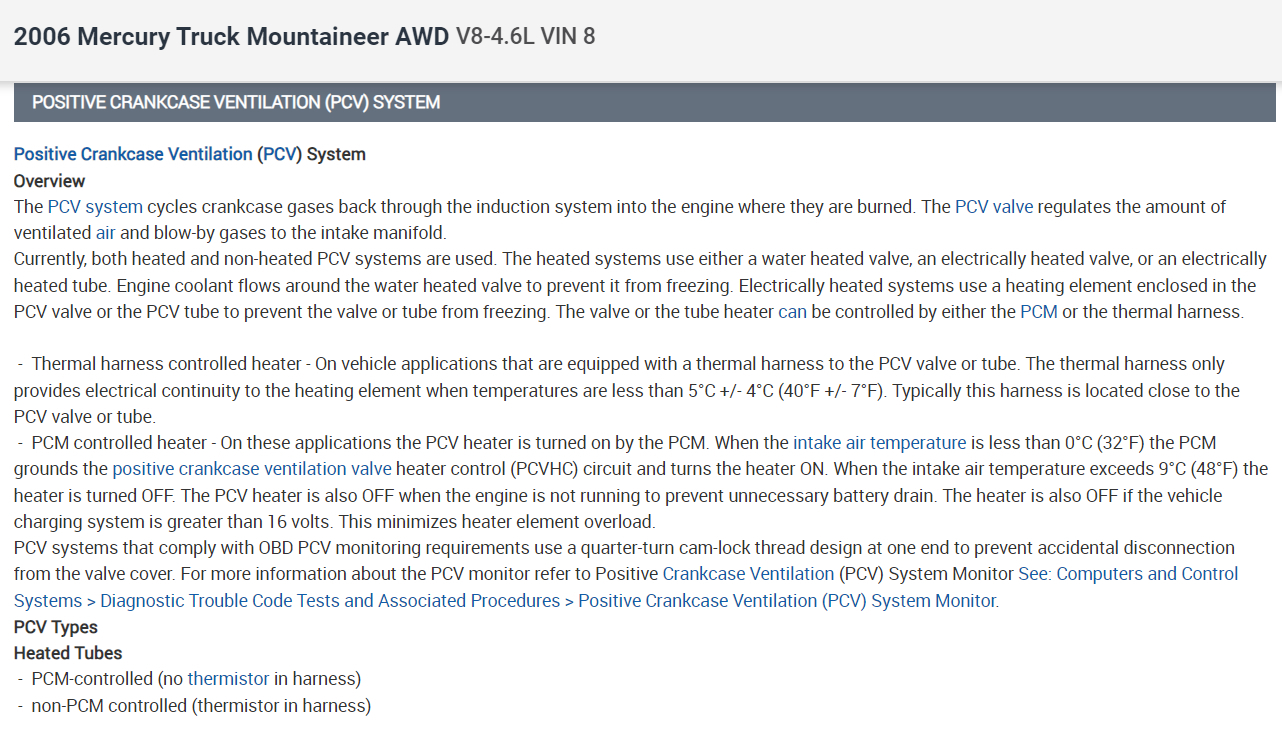Image resolution: width=1282 pixels, height=731 pixels.
Task: Click the 'V8-4.6L VIN 8' engine label
Action: click(x=525, y=37)
